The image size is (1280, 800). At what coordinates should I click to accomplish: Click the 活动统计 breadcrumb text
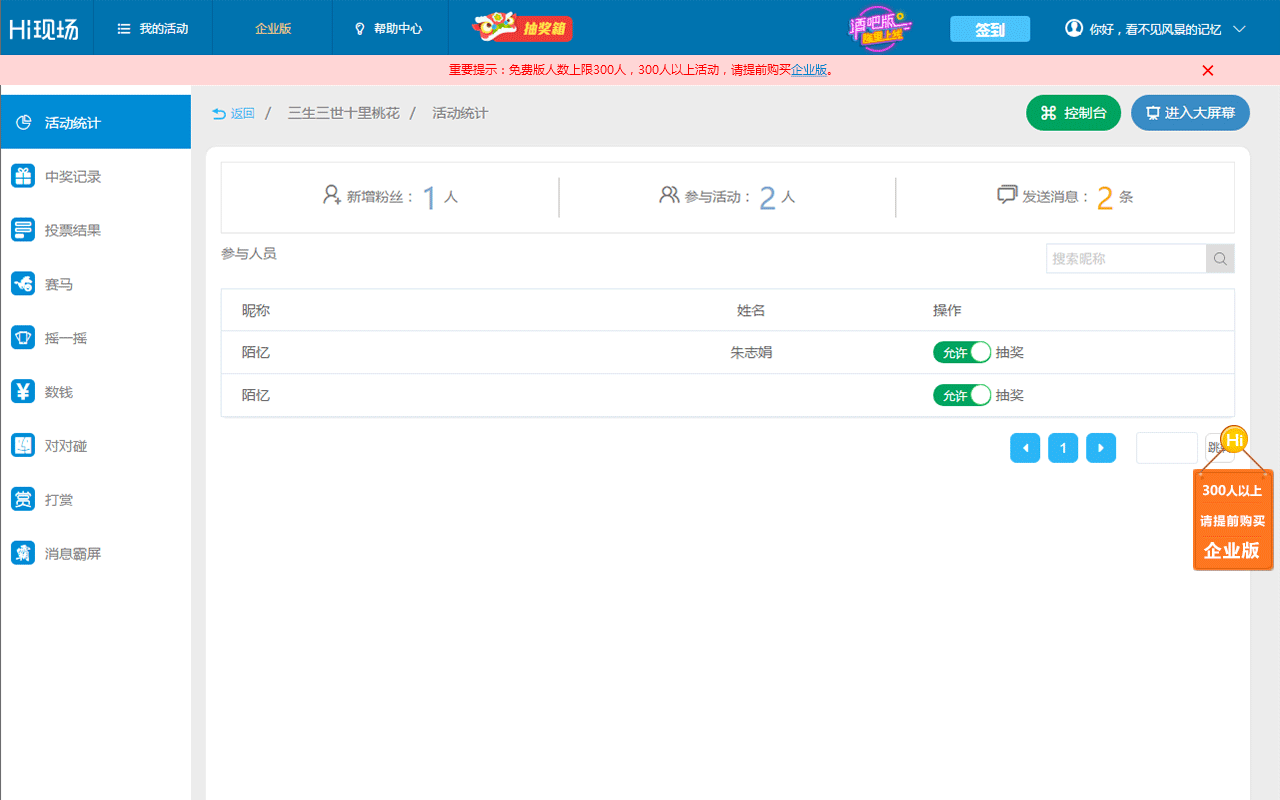(x=460, y=113)
